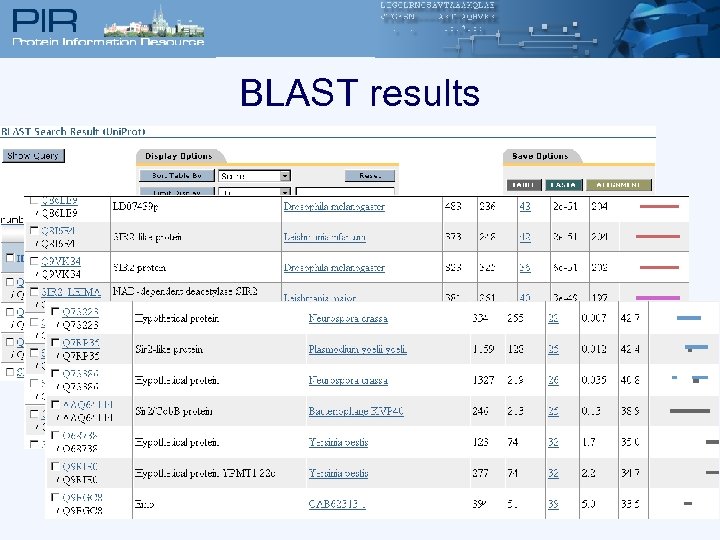Open the Limit Display dropdown
This screenshot has width=720, height=540.
(254, 191)
